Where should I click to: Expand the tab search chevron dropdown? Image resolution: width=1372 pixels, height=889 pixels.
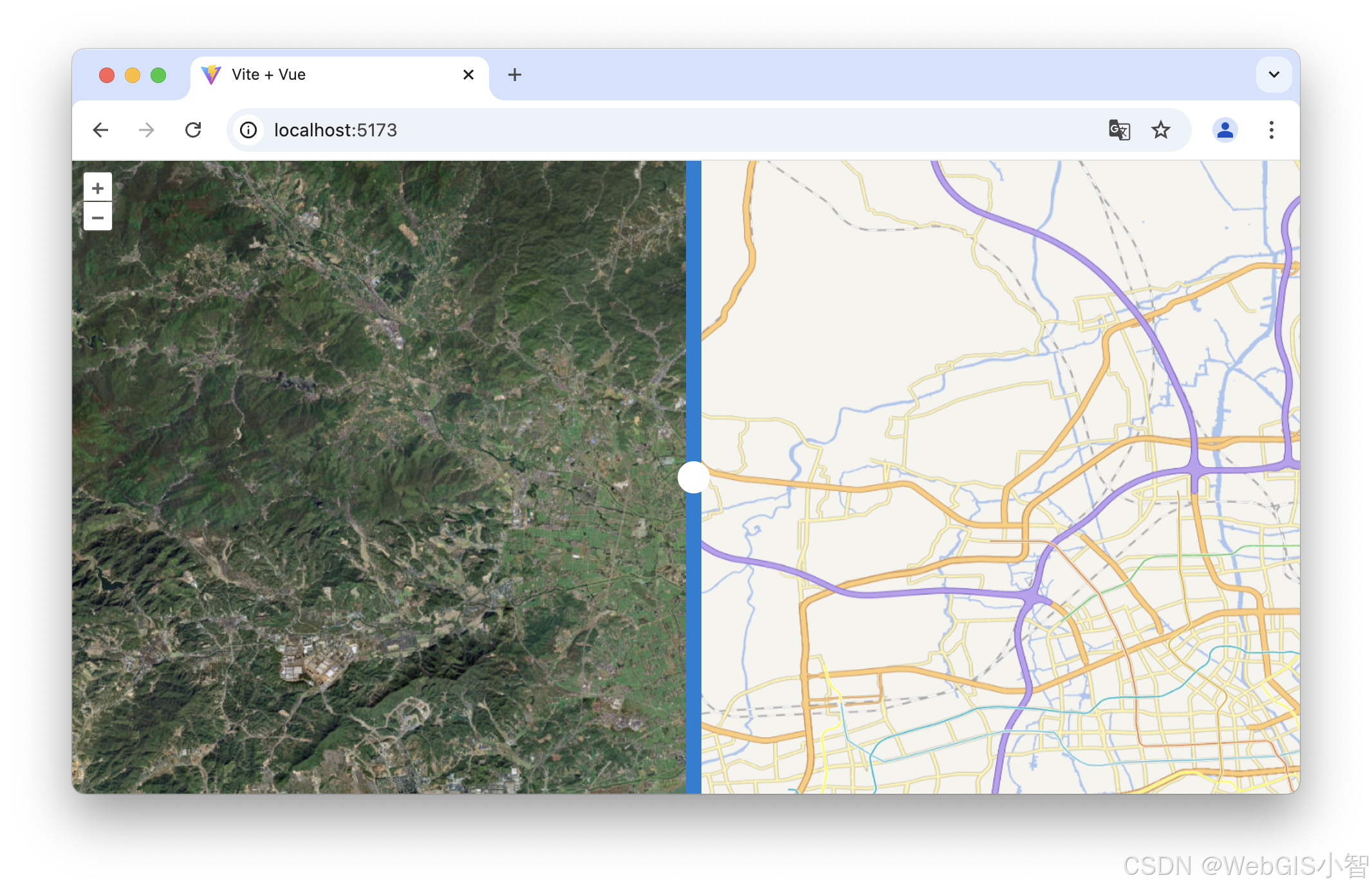[1274, 75]
